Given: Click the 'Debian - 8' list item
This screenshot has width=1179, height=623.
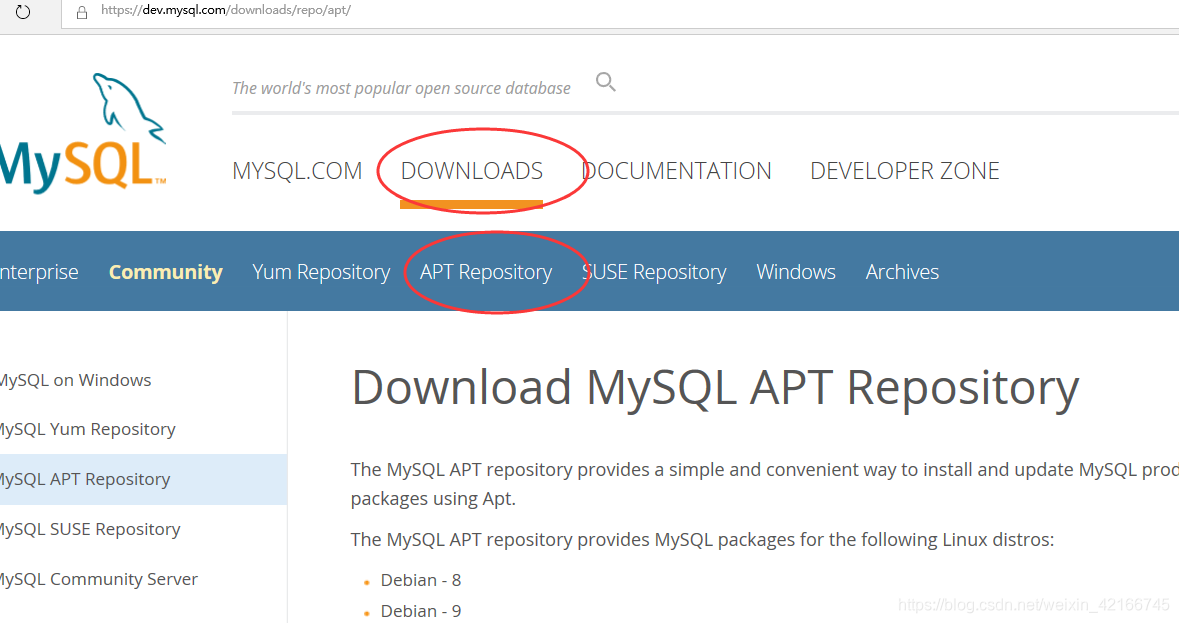Looking at the screenshot, I should click(420, 580).
